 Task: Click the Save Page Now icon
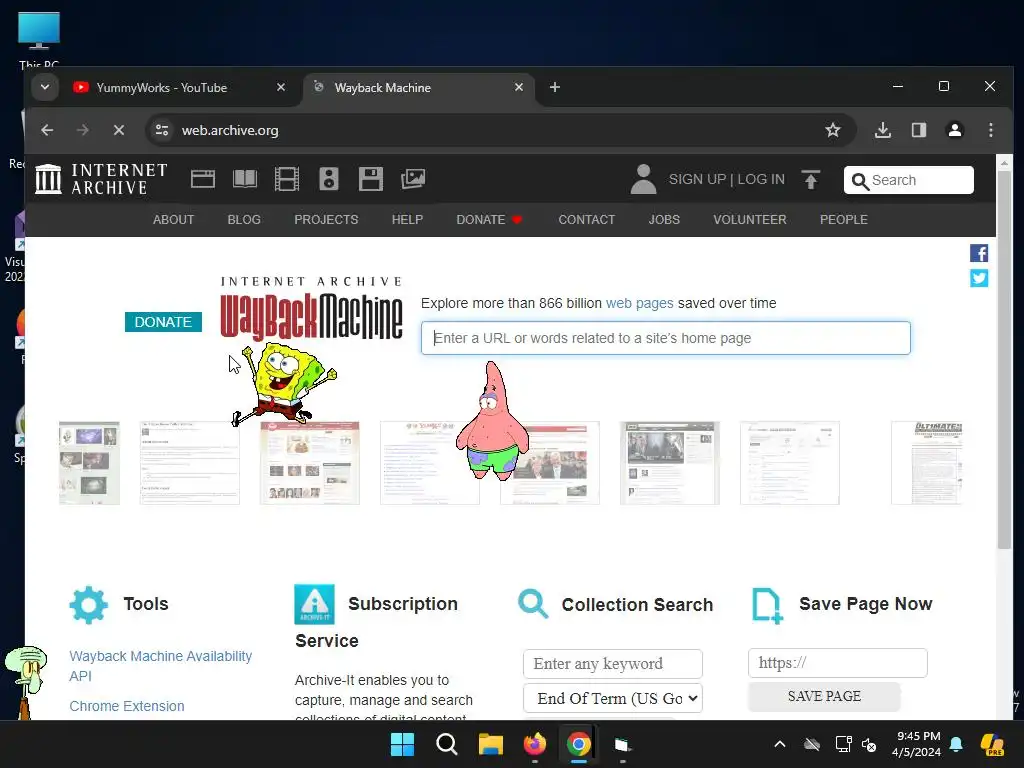pyautogui.click(x=767, y=606)
